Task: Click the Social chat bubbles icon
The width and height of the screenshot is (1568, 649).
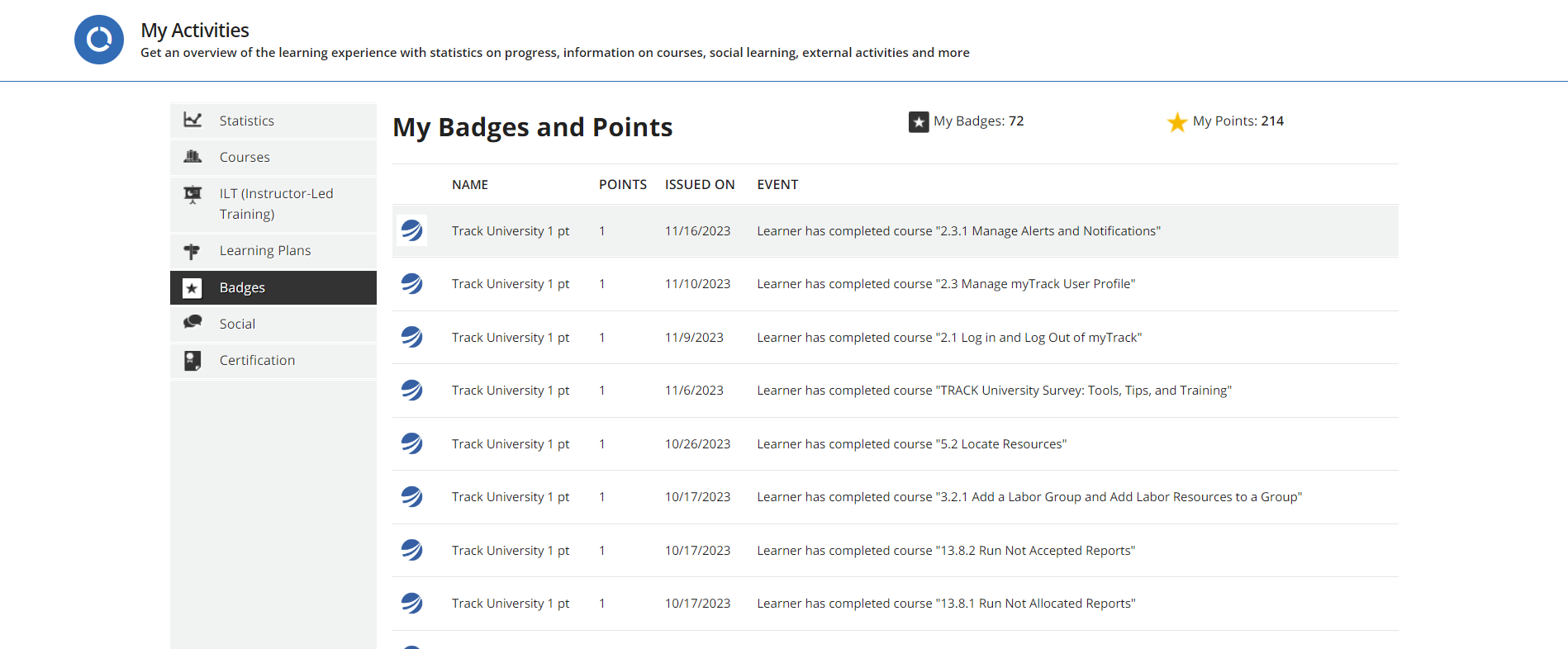Action: click(192, 322)
